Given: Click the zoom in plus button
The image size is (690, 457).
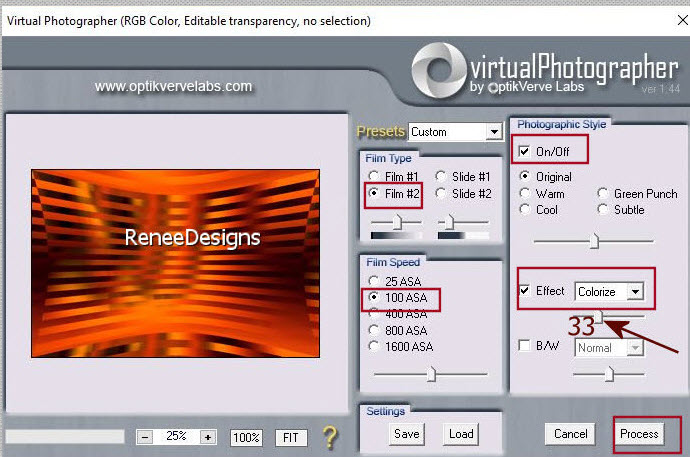Looking at the screenshot, I should point(208,437).
